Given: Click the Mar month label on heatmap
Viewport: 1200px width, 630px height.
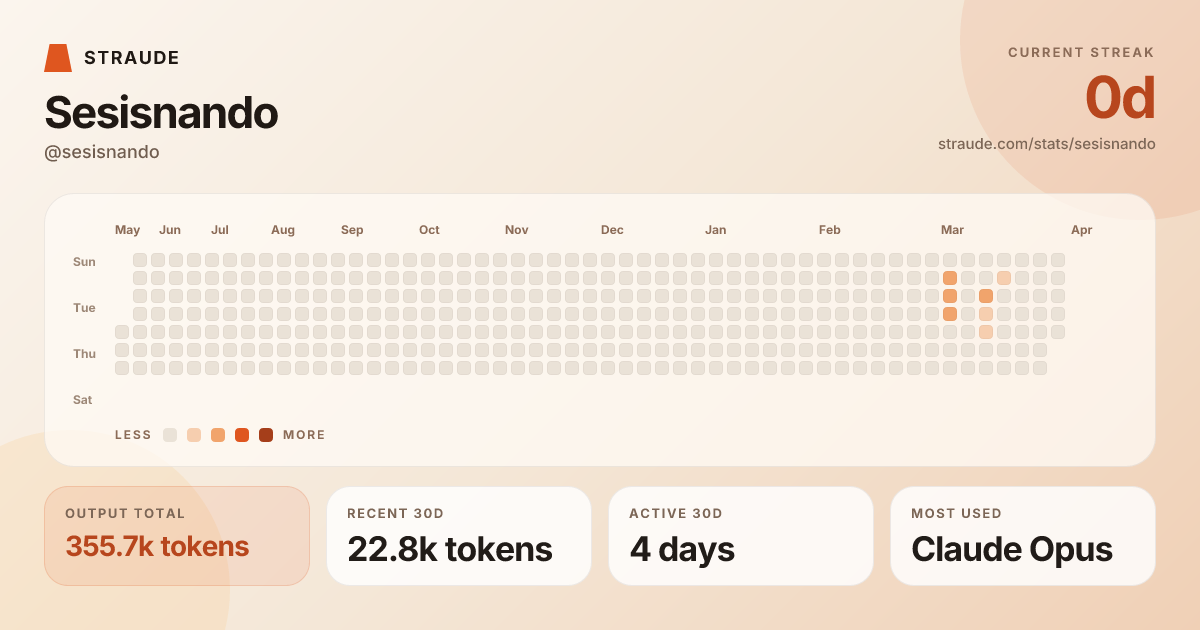Looking at the screenshot, I should click(x=952, y=230).
